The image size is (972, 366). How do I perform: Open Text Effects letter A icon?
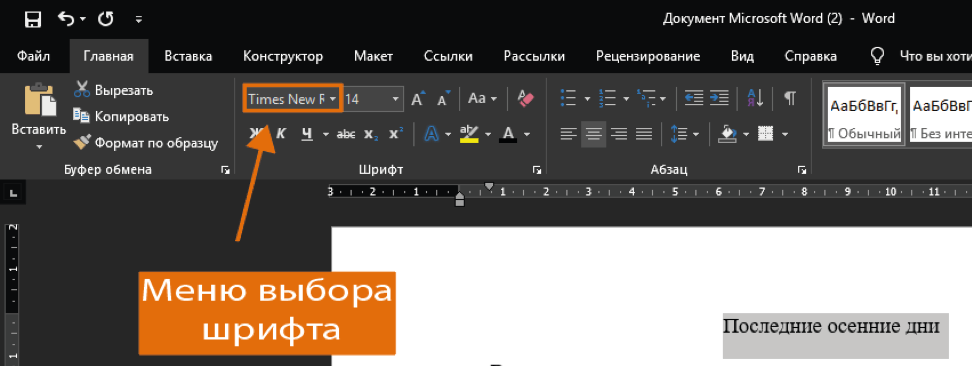tap(431, 133)
